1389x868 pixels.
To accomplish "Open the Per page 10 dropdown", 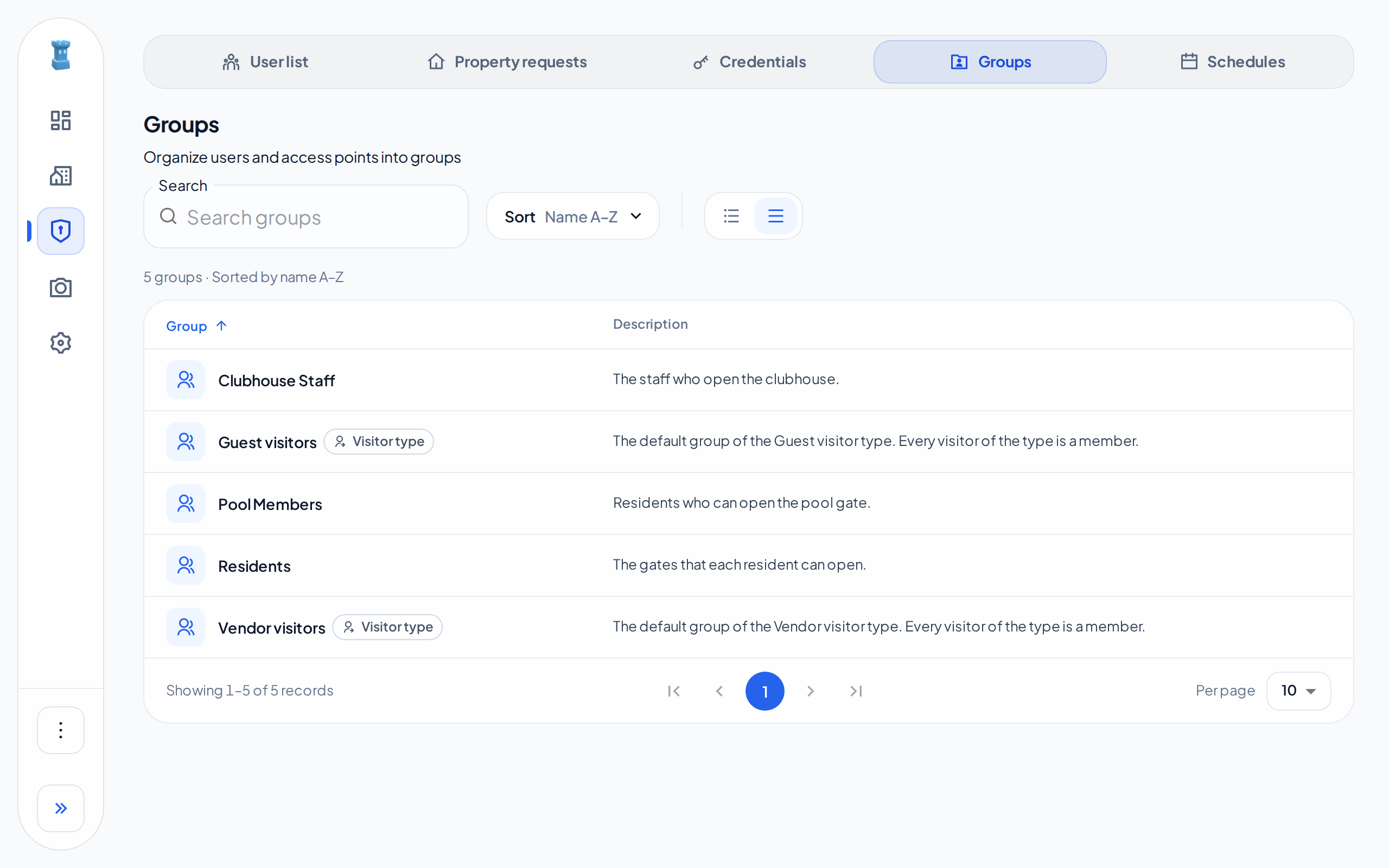I will tap(1298, 691).
